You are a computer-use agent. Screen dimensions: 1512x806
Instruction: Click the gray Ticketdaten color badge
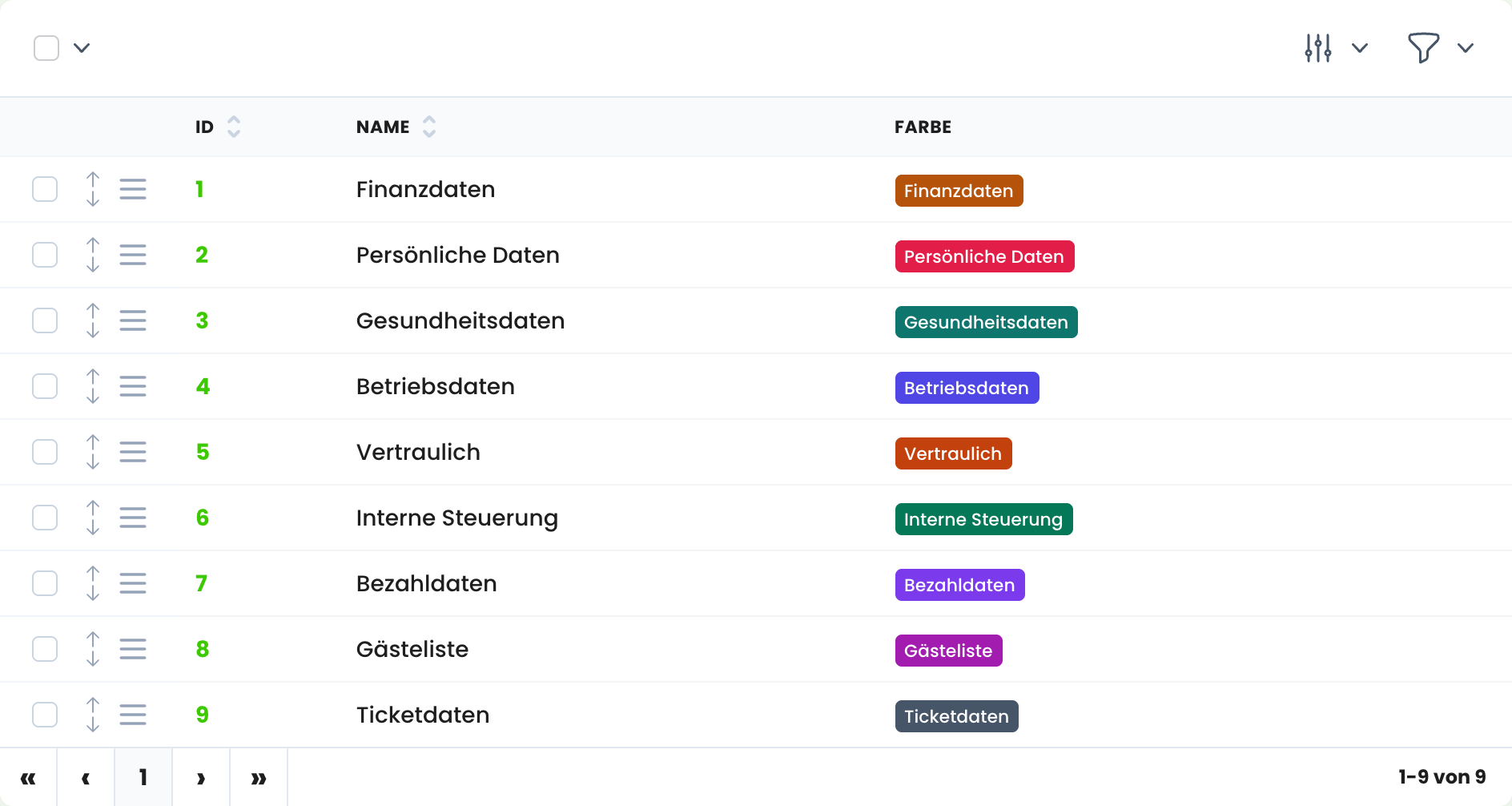click(956, 716)
